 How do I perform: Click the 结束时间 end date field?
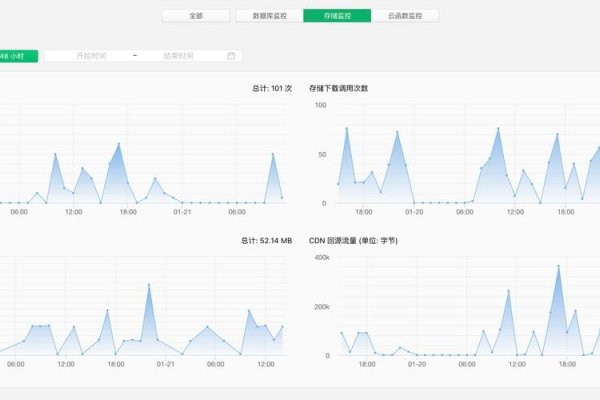click(x=180, y=56)
